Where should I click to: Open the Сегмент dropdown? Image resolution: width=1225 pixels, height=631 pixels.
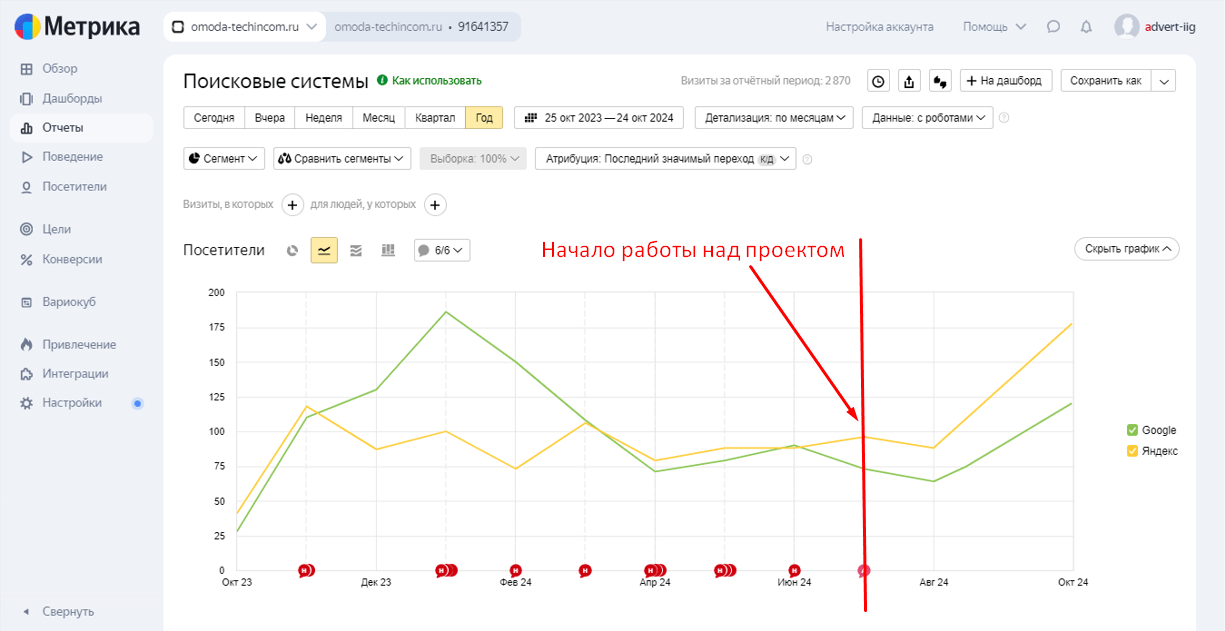pos(224,158)
